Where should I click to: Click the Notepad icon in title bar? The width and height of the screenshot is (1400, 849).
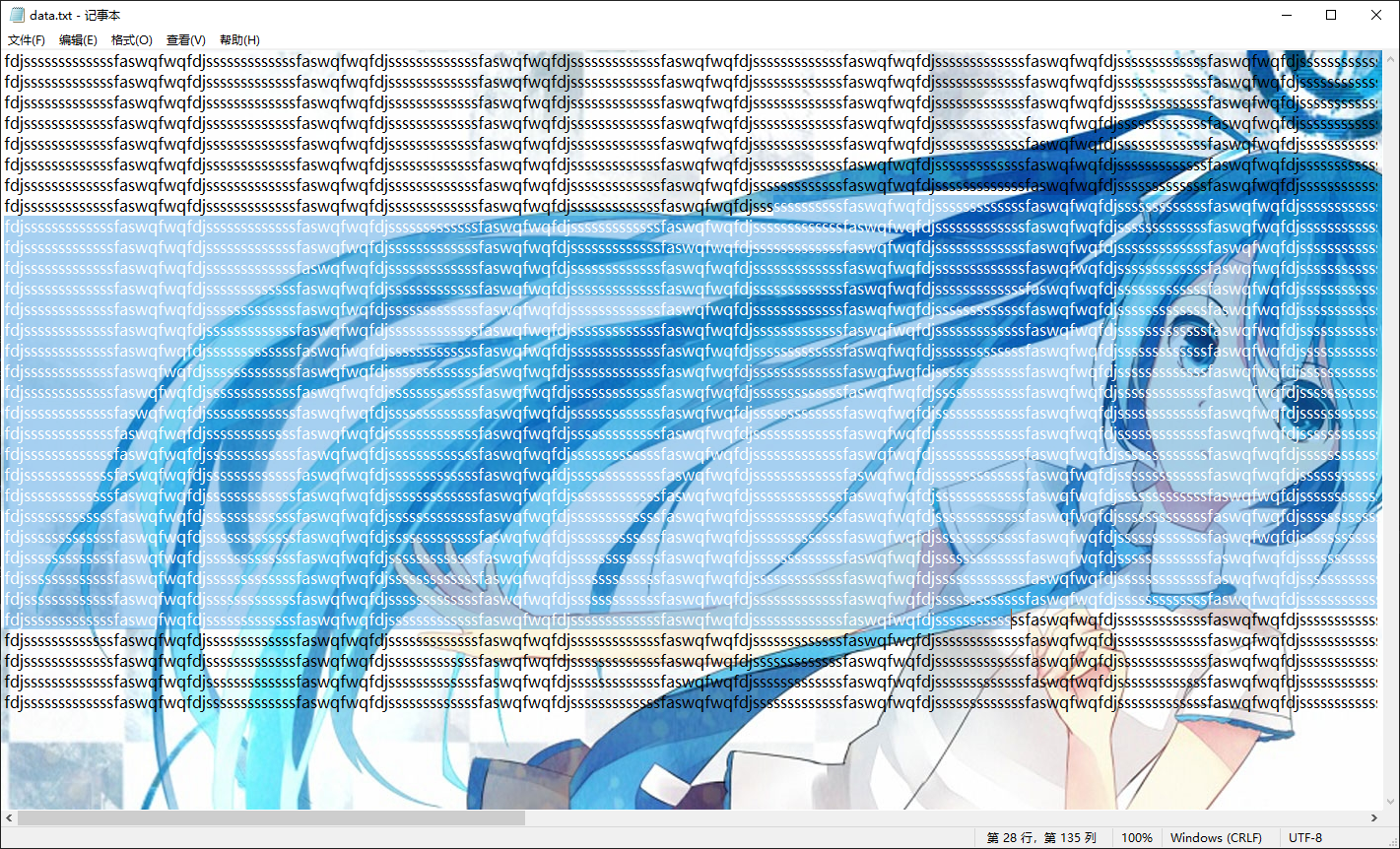tap(17, 15)
